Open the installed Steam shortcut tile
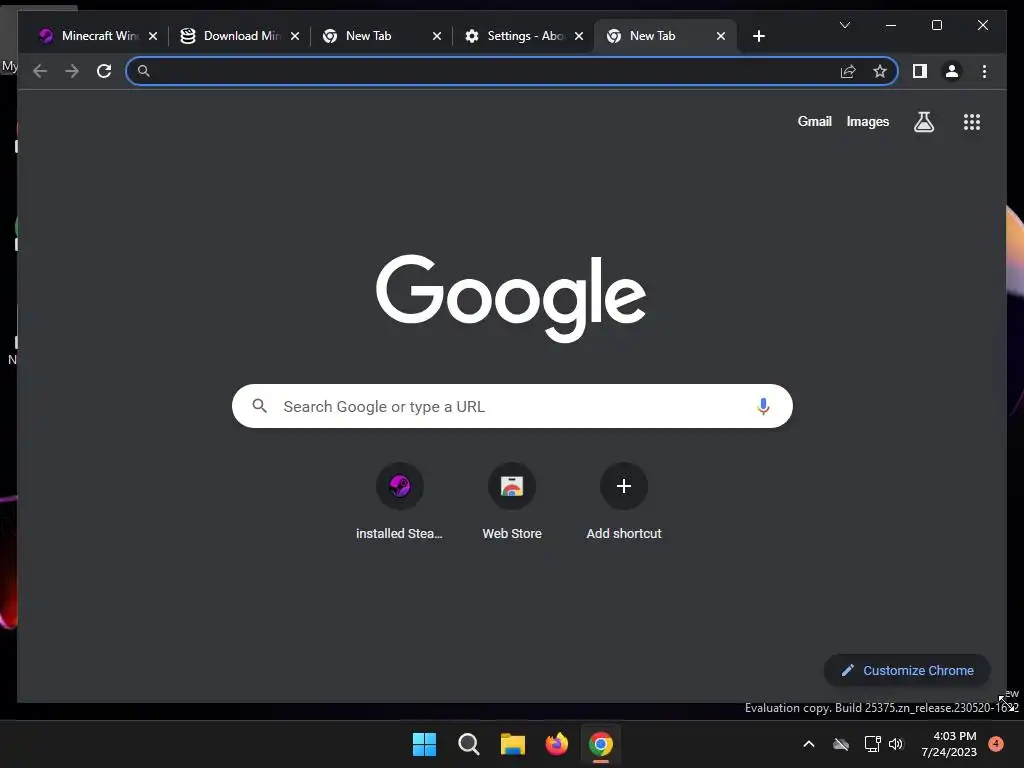Image resolution: width=1024 pixels, height=768 pixels. click(399, 501)
